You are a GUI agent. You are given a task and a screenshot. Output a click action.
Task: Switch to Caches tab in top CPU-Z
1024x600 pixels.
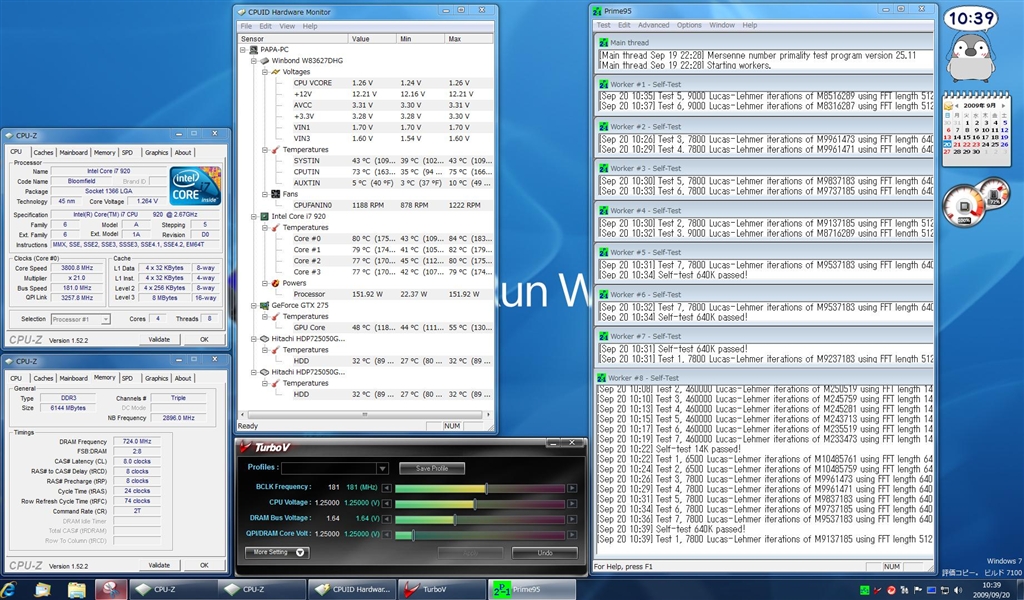point(43,152)
